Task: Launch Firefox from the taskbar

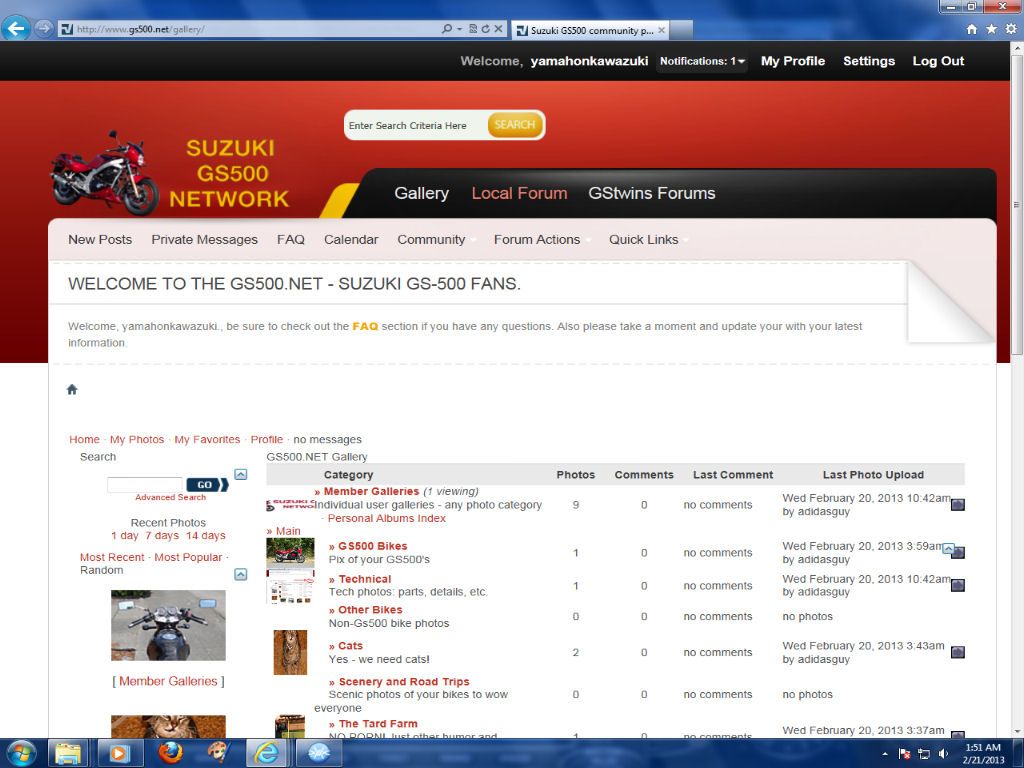Action: pyautogui.click(x=171, y=752)
